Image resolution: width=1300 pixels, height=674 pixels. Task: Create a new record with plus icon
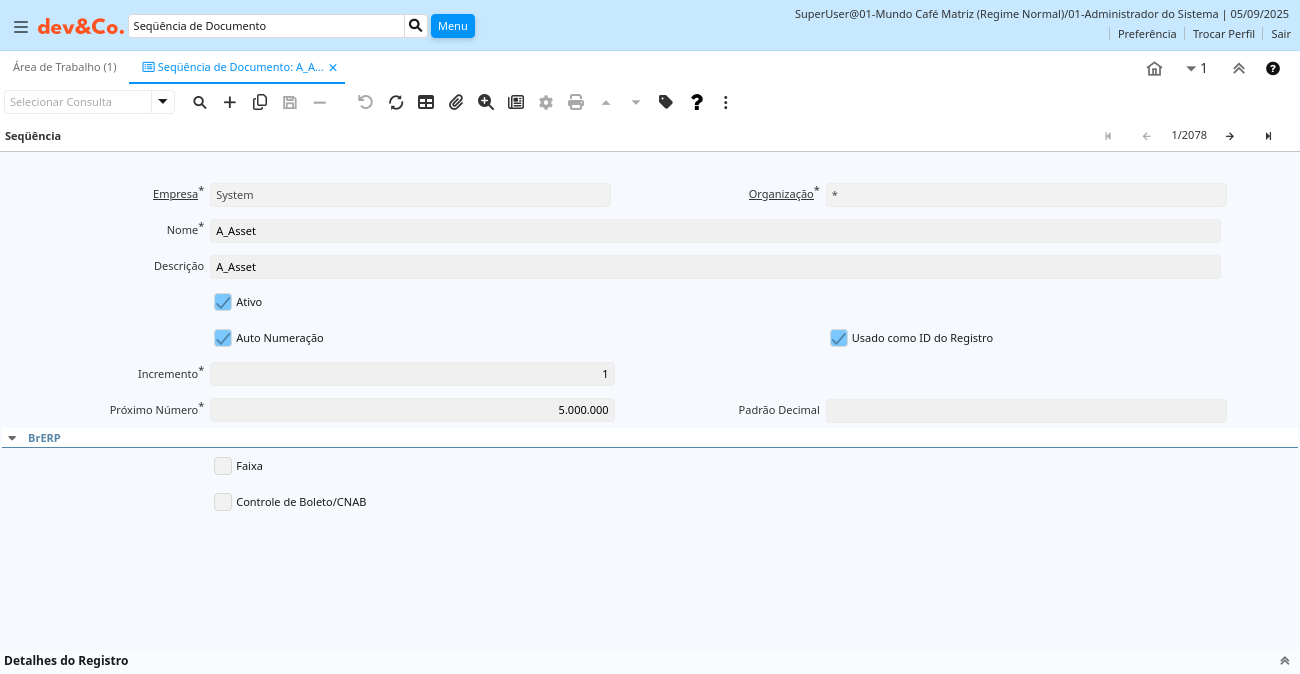(230, 102)
